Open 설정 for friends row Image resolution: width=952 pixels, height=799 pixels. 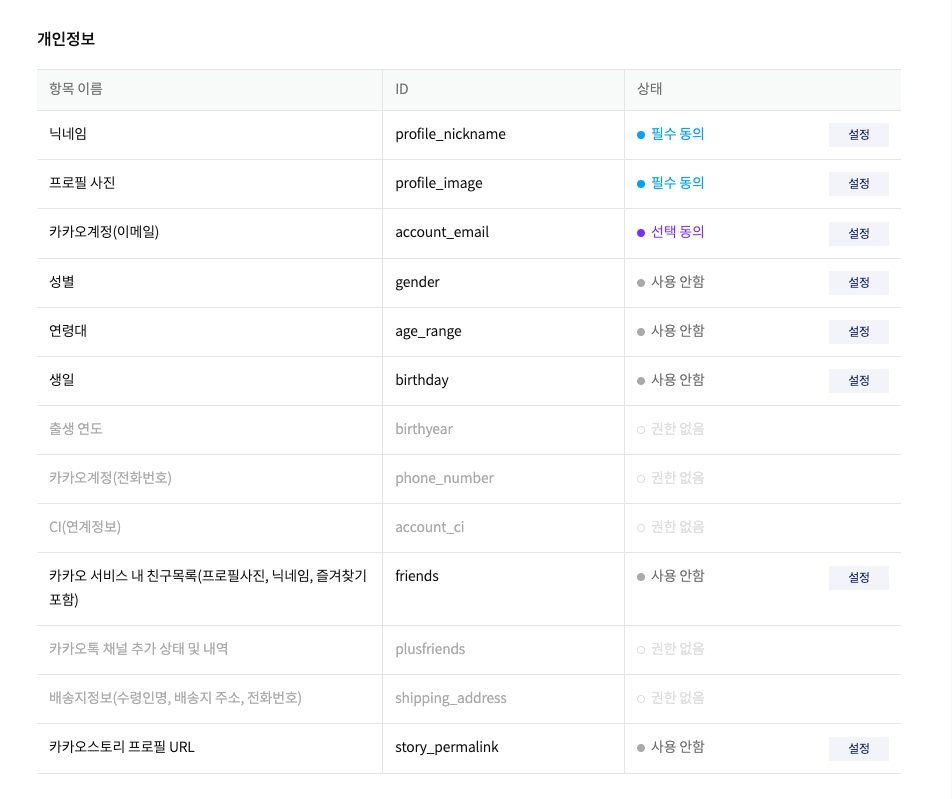coord(858,578)
